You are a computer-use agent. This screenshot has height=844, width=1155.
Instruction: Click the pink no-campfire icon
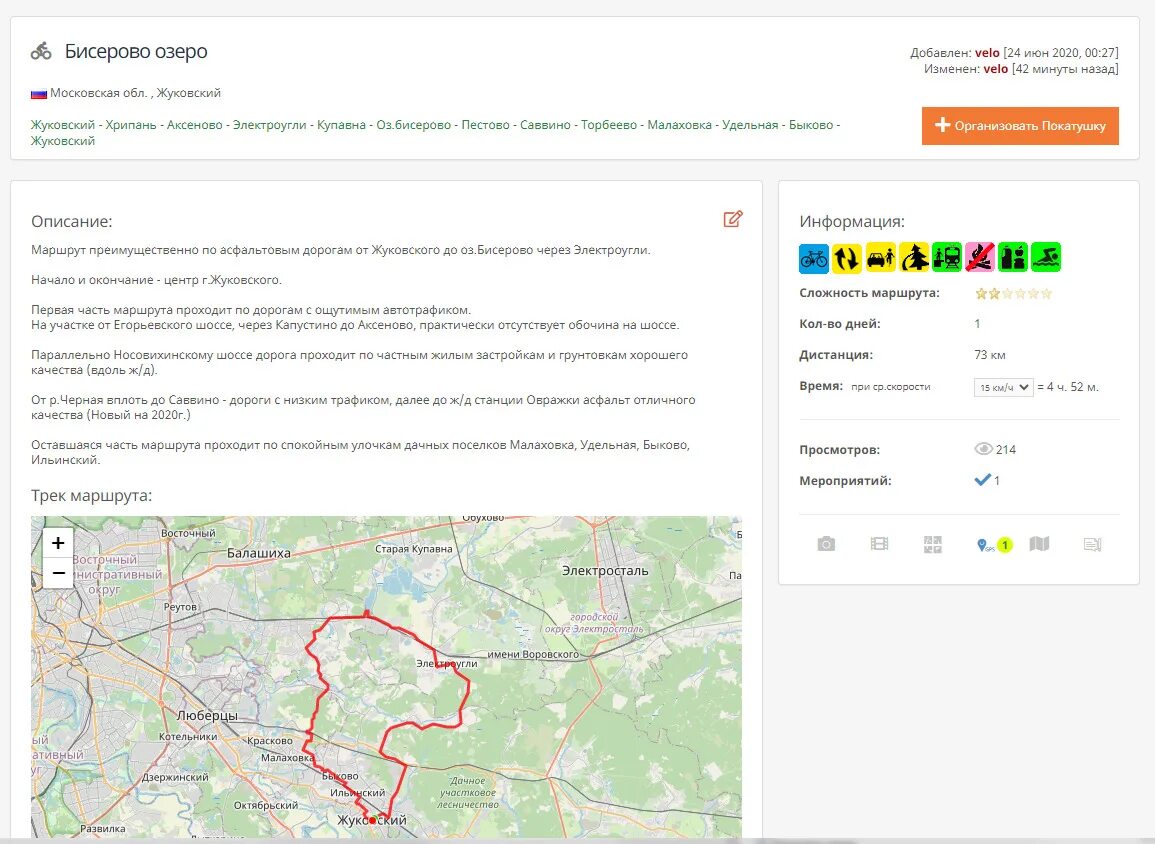pos(980,258)
